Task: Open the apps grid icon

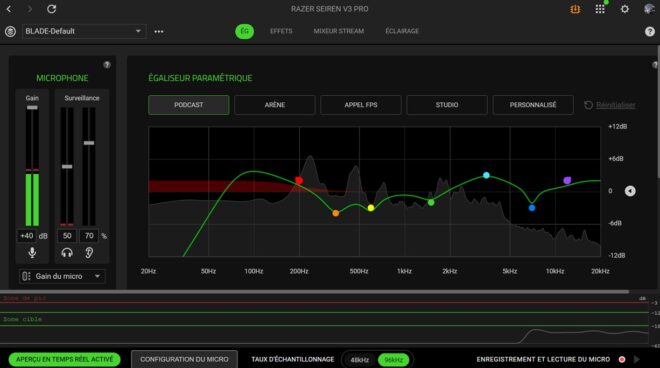Action: [600, 9]
